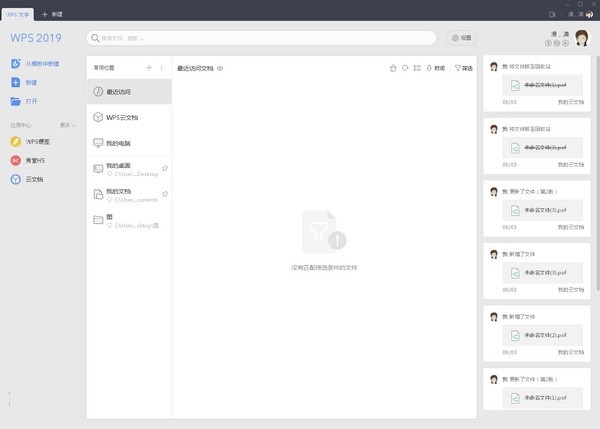The height and width of the screenshot is (429, 600).
Task: Open the 秀堂H5 app
Action: point(28,160)
